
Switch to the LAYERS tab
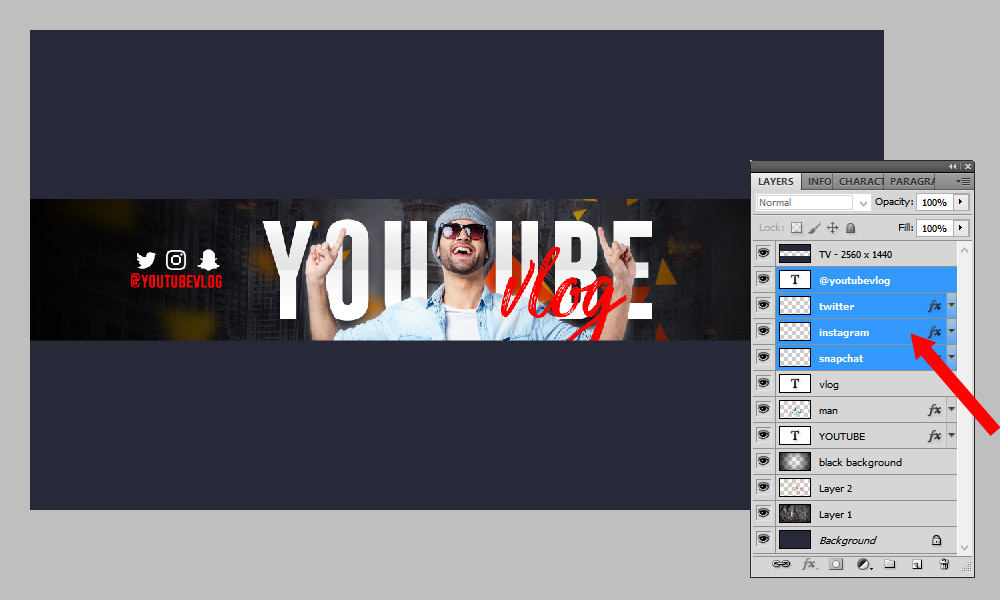(776, 182)
